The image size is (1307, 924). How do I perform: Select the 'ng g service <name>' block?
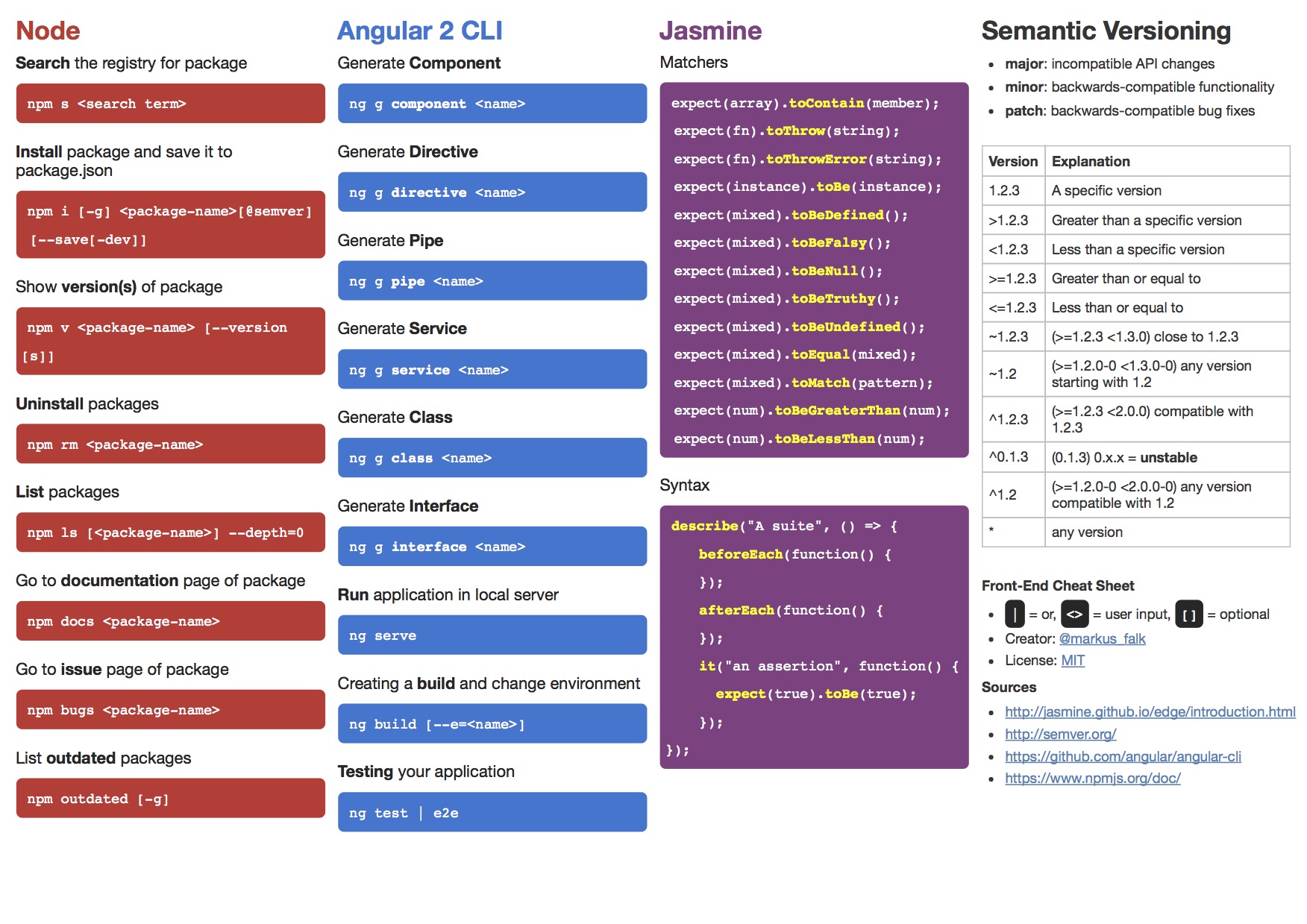point(492,369)
